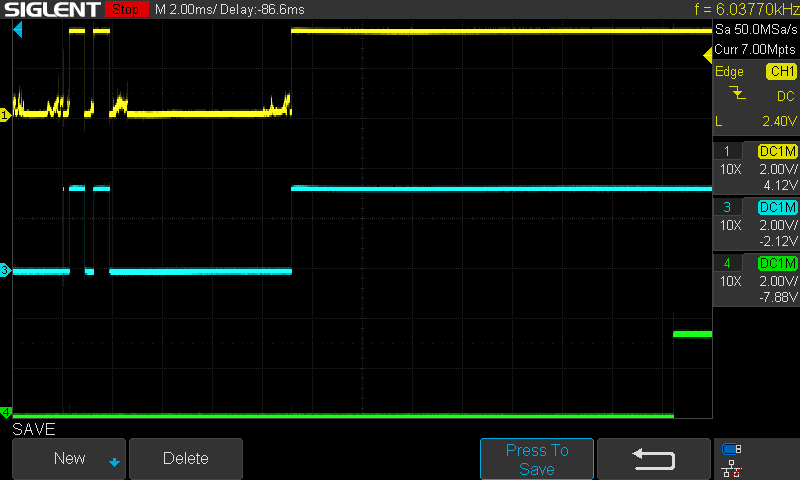
Task: Click the USB device status icon
Action: [x=732, y=449]
